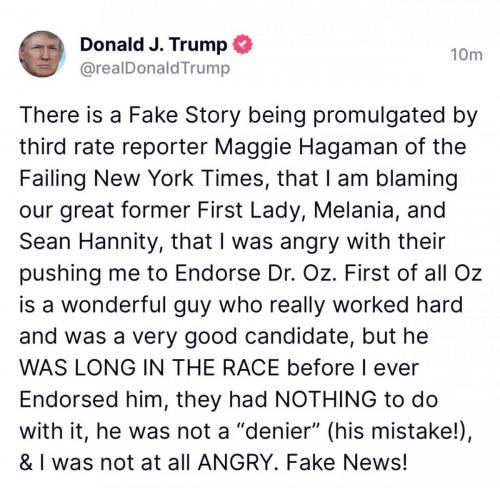Click the phrase "wonderful guy" in the post

coord(137,306)
